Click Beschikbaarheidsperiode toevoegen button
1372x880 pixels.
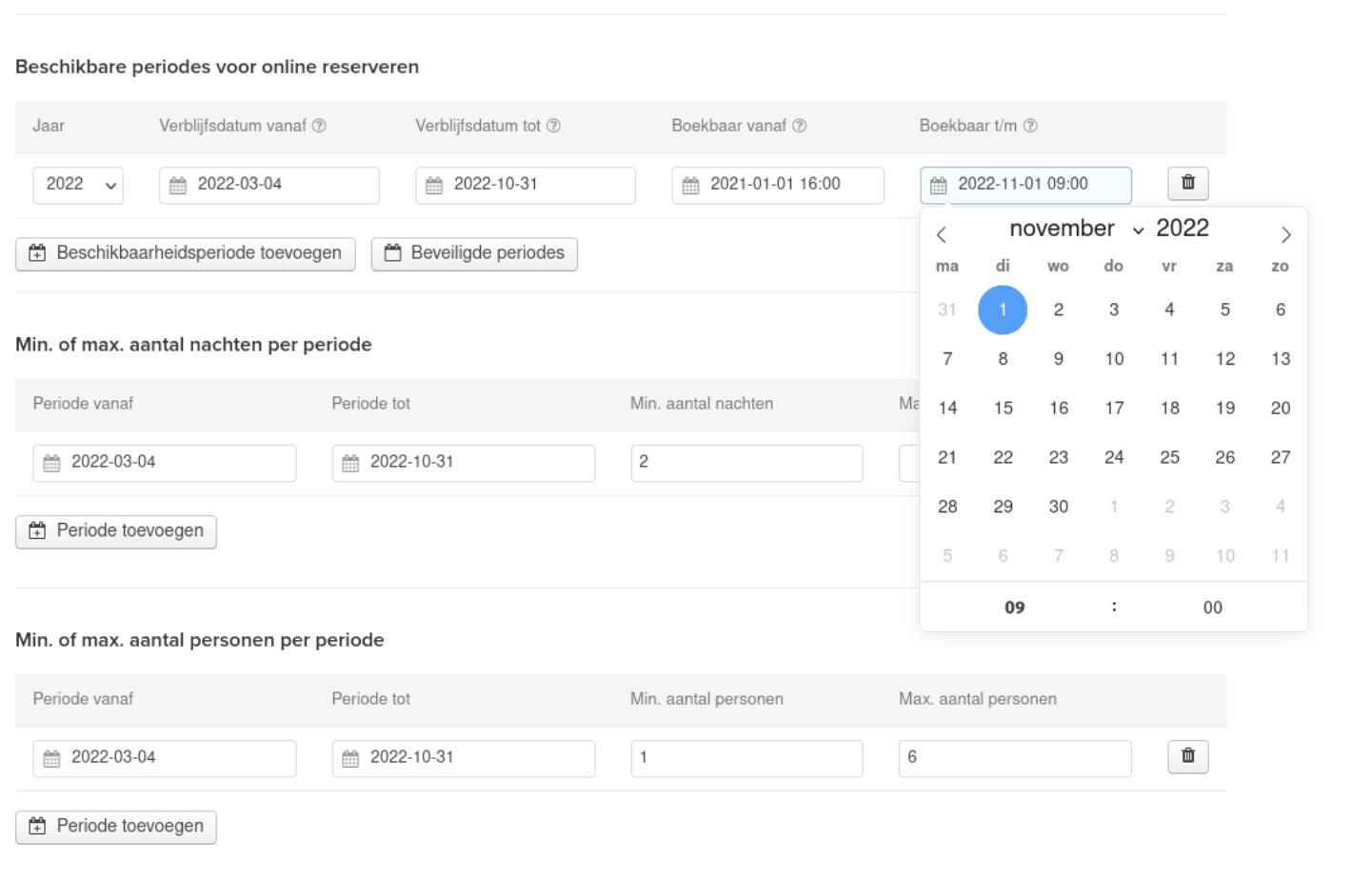(186, 253)
